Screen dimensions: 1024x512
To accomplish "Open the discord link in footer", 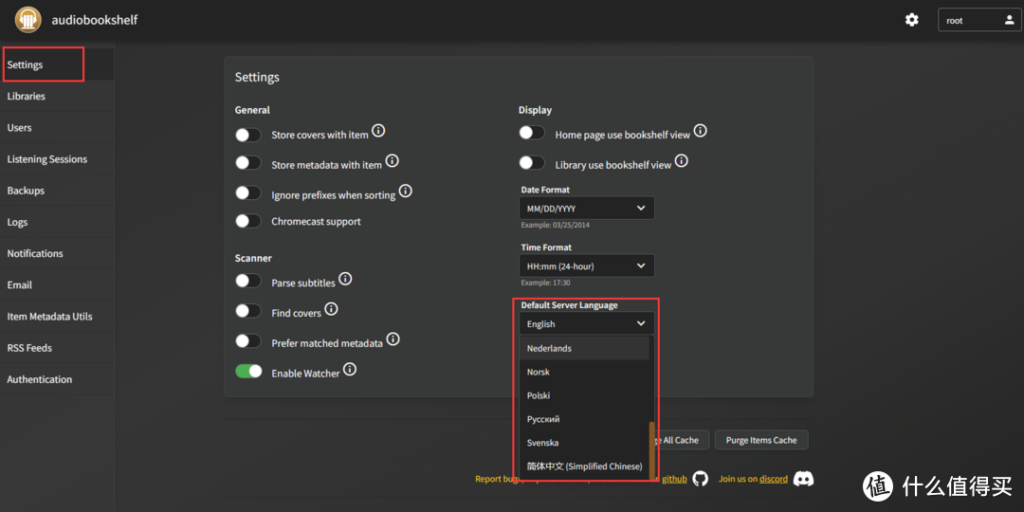I will pyautogui.click(x=773, y=479).
